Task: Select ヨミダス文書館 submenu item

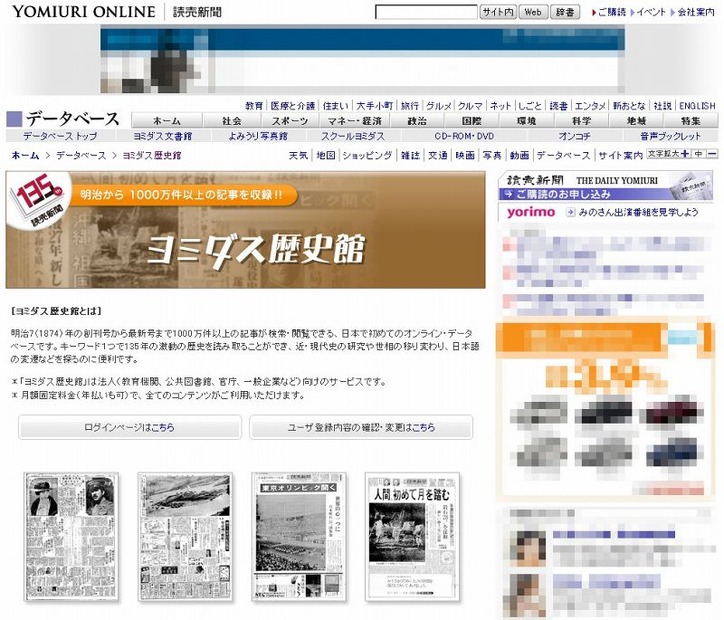Action: (163, 136)
